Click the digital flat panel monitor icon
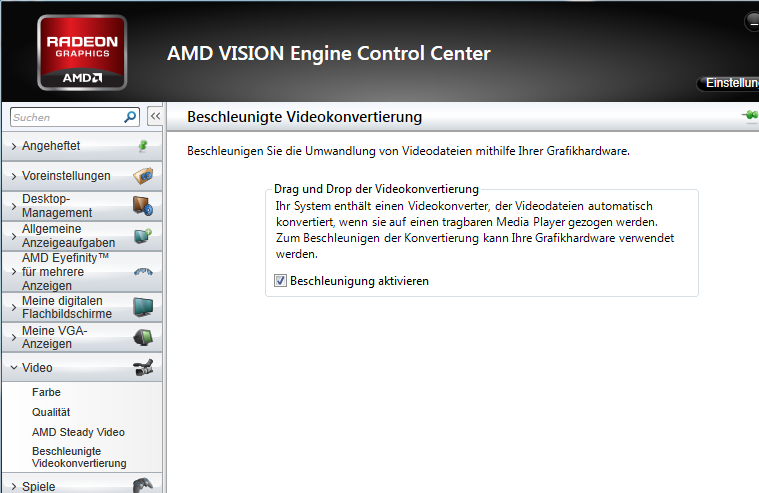The width and height of the screenshot is (759, 493). (x=143, y=307)
